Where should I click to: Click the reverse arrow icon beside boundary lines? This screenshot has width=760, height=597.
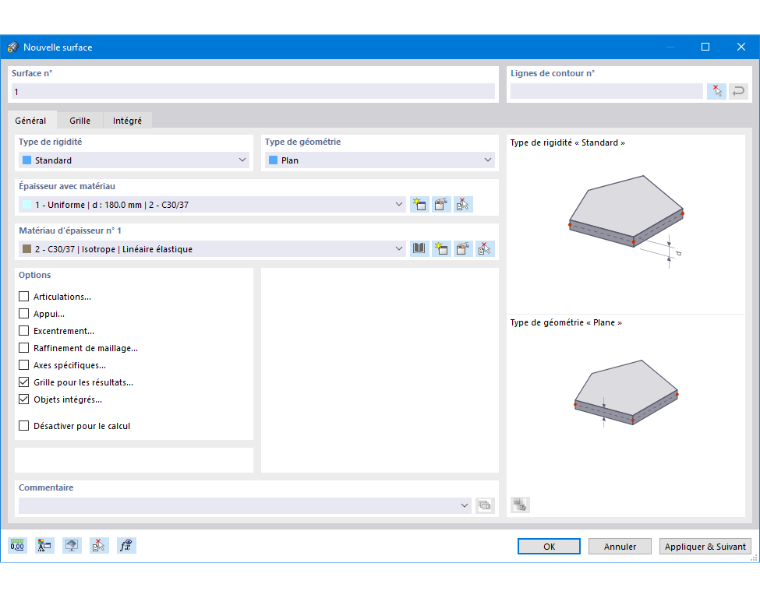tap(738, 91)
